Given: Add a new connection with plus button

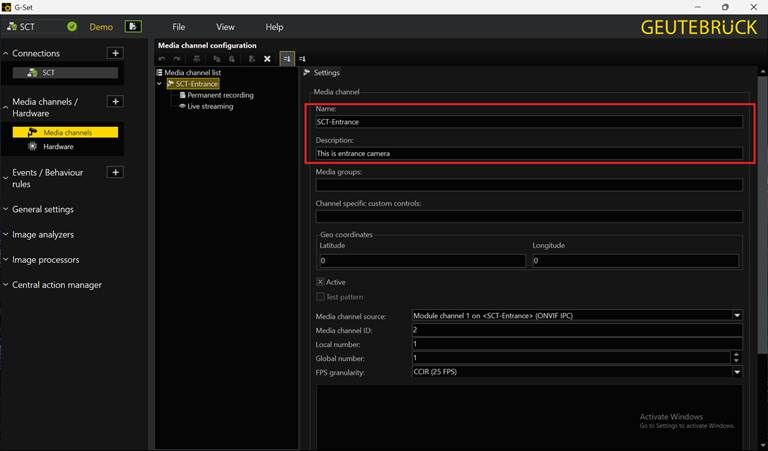Looking at the screenshot, I should 115,53.
